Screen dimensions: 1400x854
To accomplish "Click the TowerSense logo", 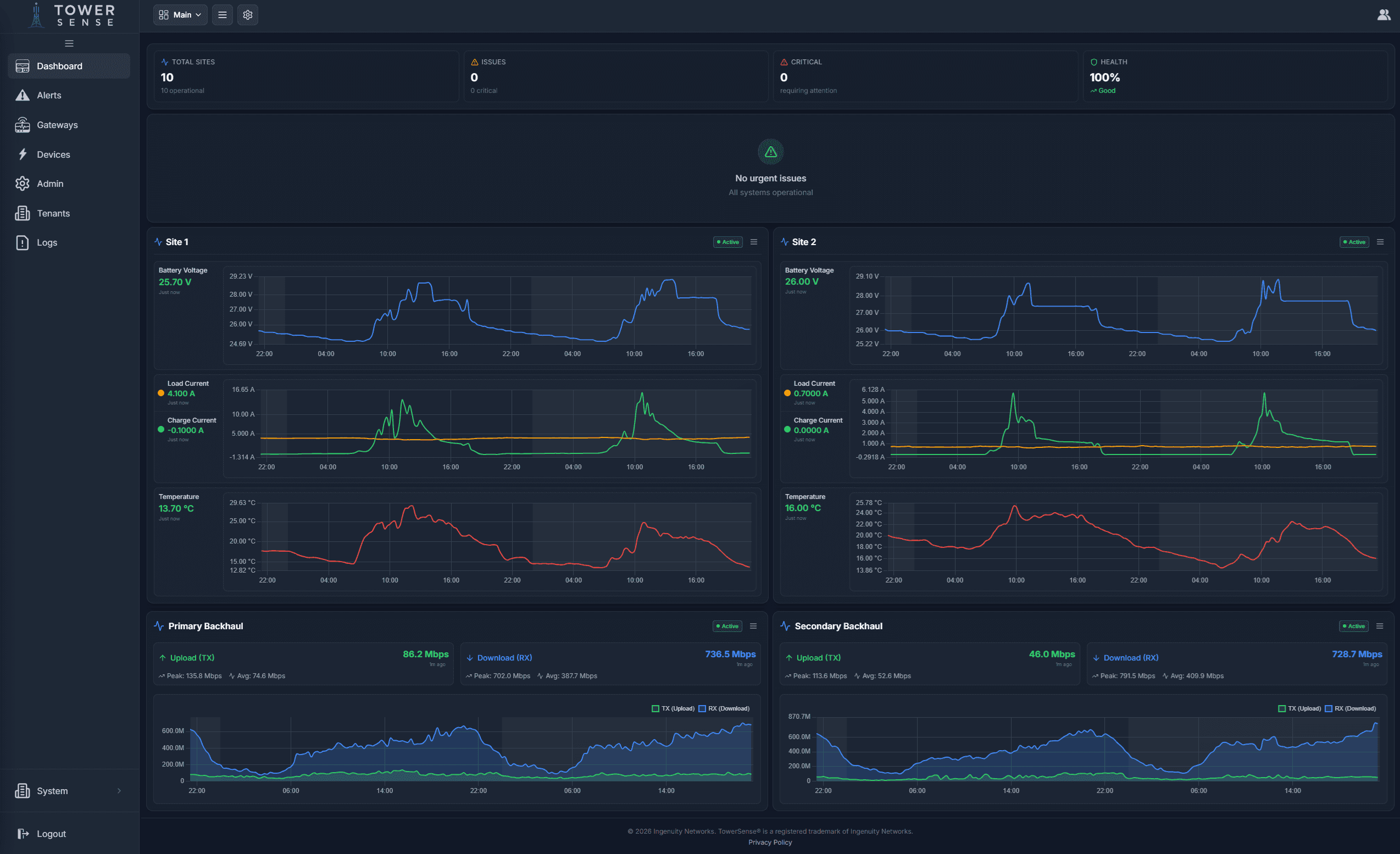I will tap(73, 15).
